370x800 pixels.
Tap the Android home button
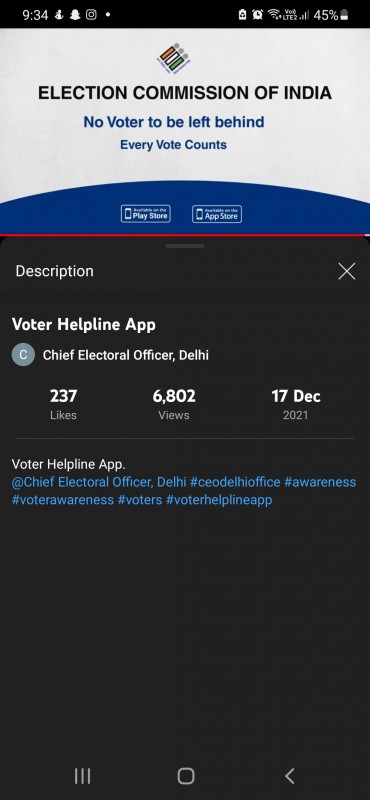click(x=185, y=776)
